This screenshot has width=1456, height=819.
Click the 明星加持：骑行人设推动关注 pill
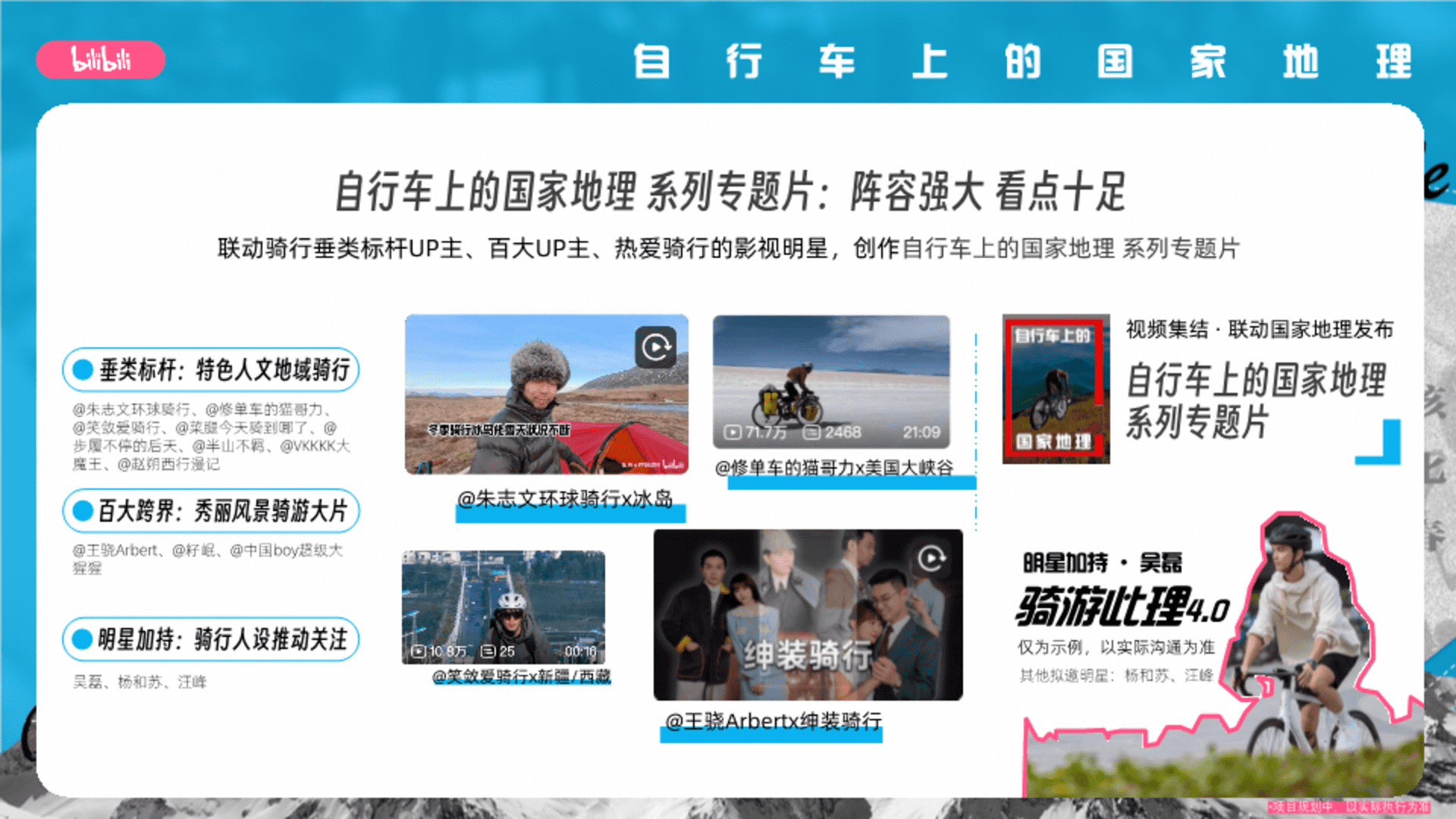[211, 639]
